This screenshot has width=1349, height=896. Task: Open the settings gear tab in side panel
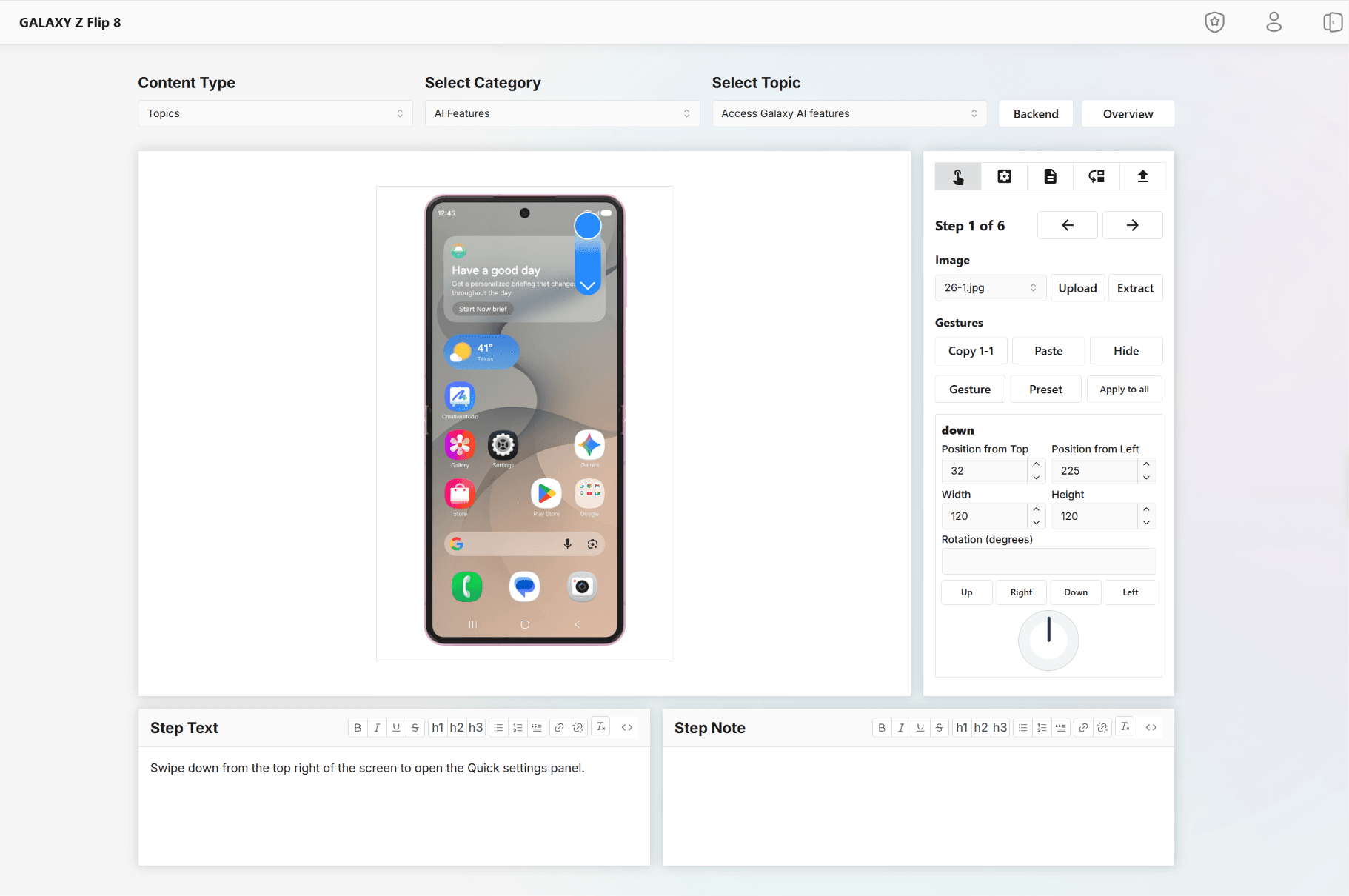click(x=1004, y=176)
